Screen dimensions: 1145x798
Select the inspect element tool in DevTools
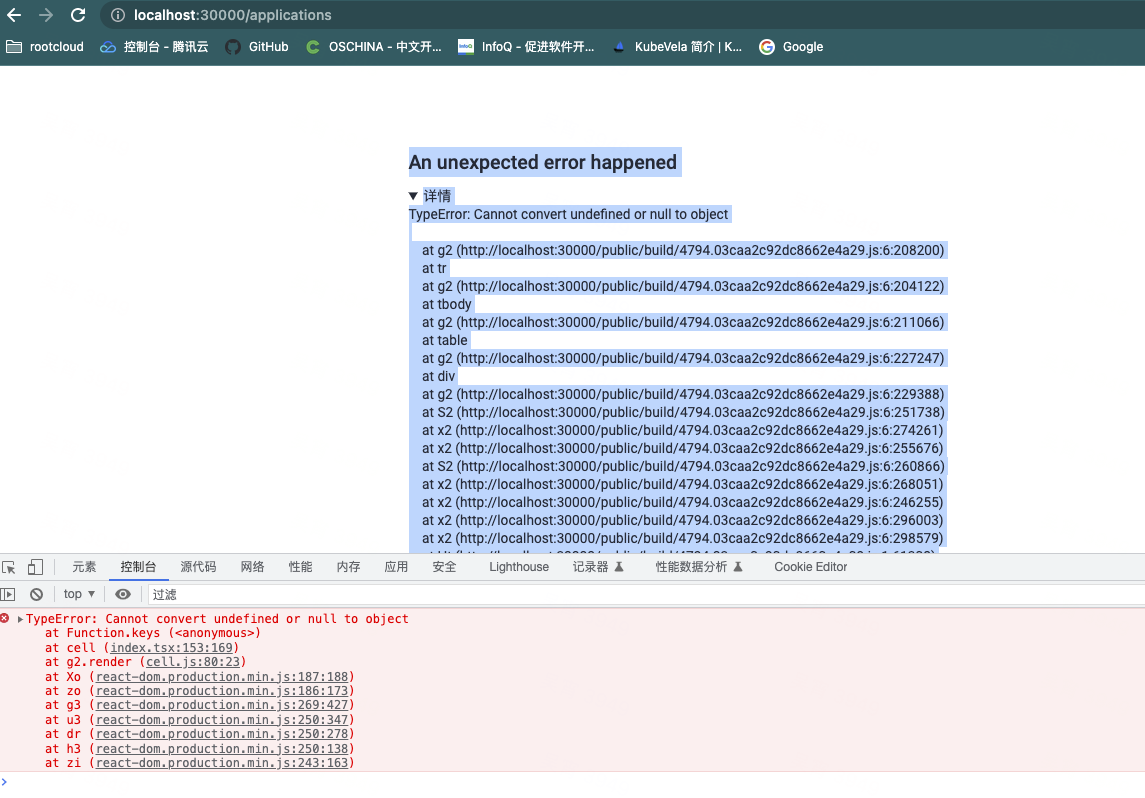[x=9, y=567]
